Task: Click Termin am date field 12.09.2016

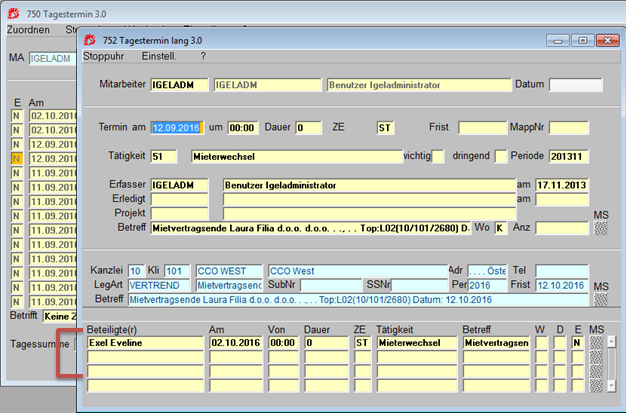Action: [177, 128]
